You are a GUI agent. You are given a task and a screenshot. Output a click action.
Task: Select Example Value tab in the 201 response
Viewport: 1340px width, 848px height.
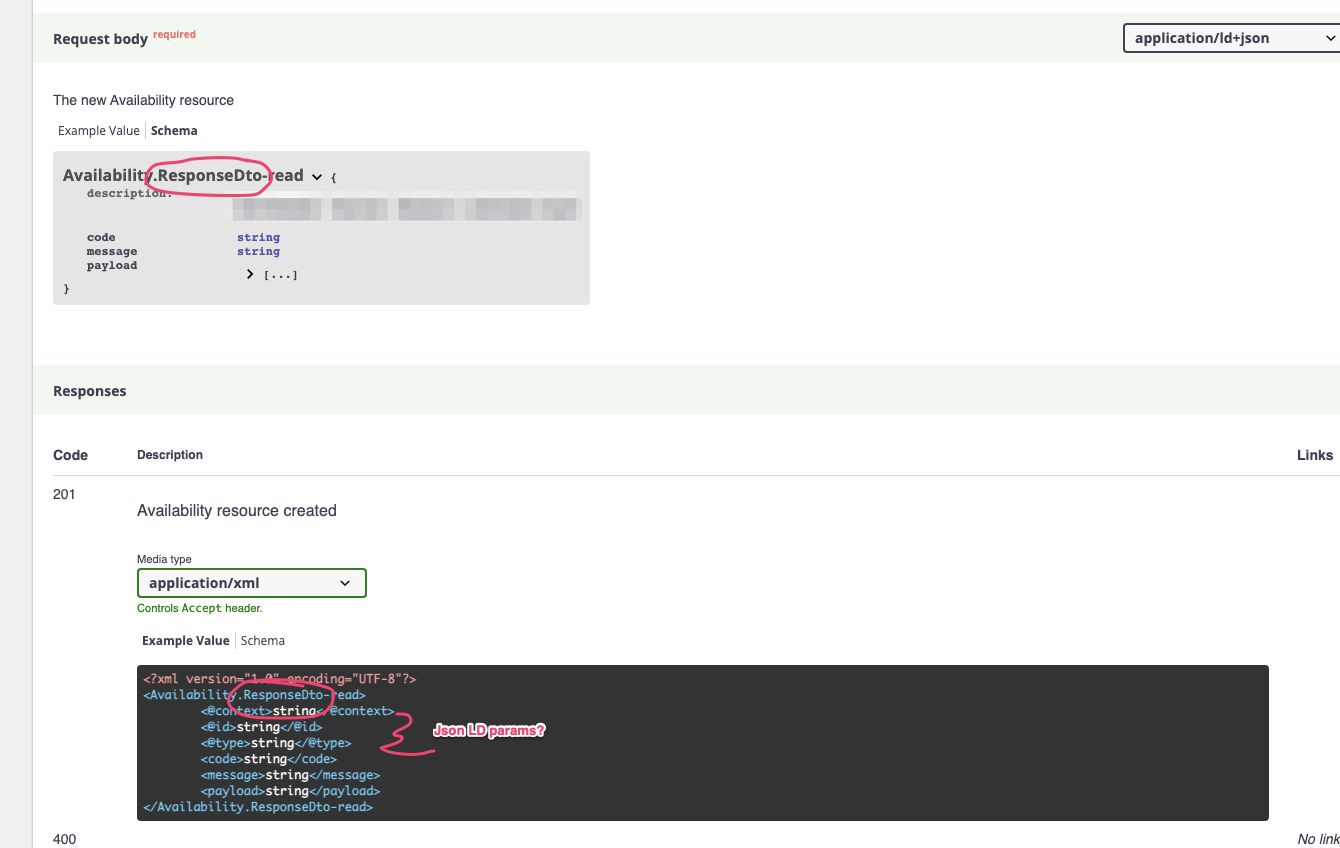coord(185,640)
